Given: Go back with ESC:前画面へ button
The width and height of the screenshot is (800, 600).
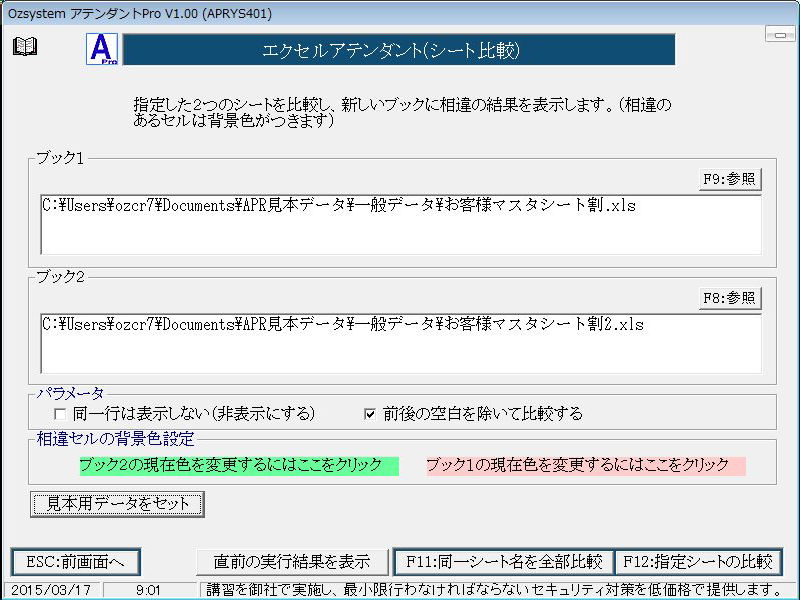Looking at the screenshot, I should pyautogui.click(x=76, y=562).
